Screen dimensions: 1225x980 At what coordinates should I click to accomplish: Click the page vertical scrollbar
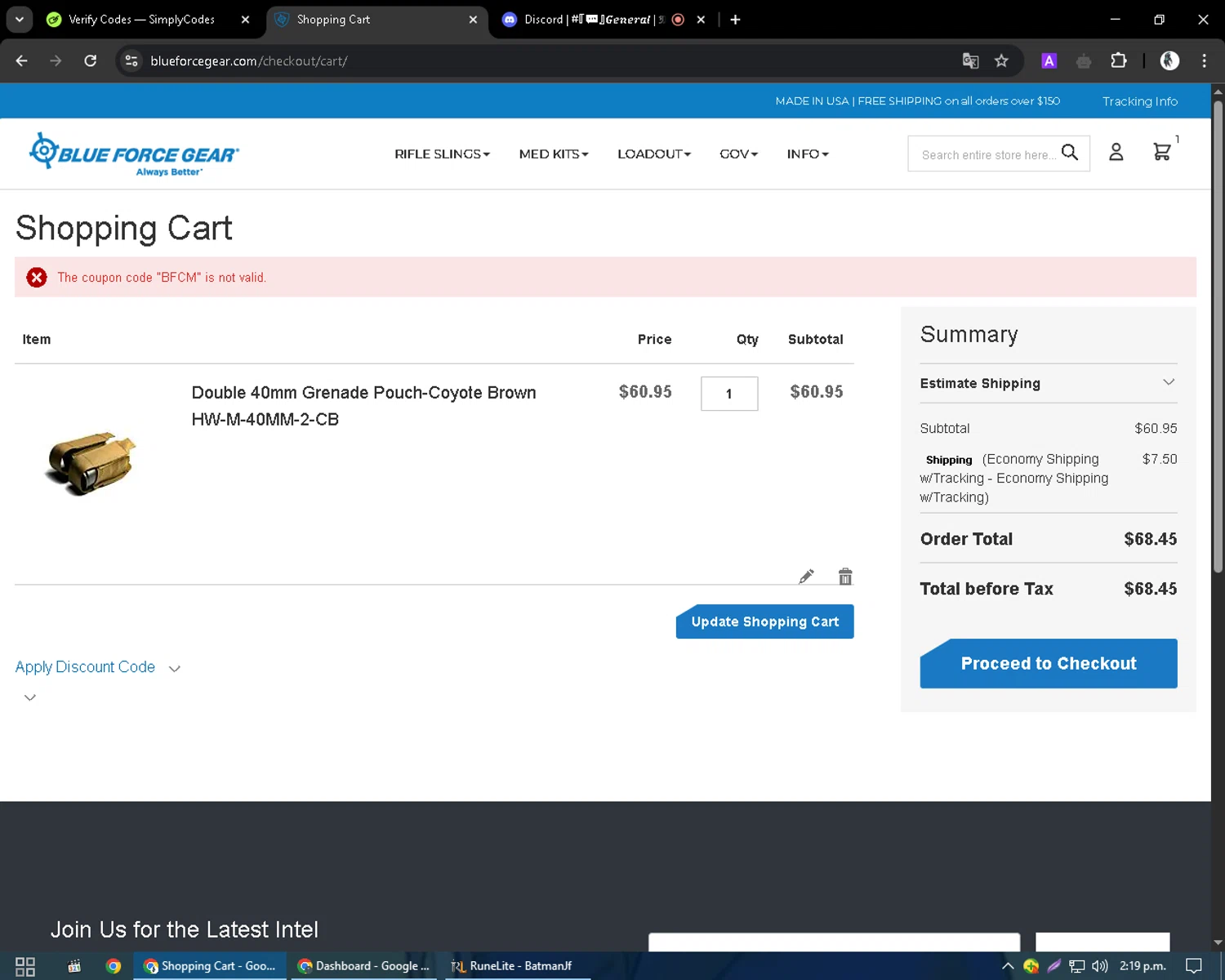(1218, 336)
